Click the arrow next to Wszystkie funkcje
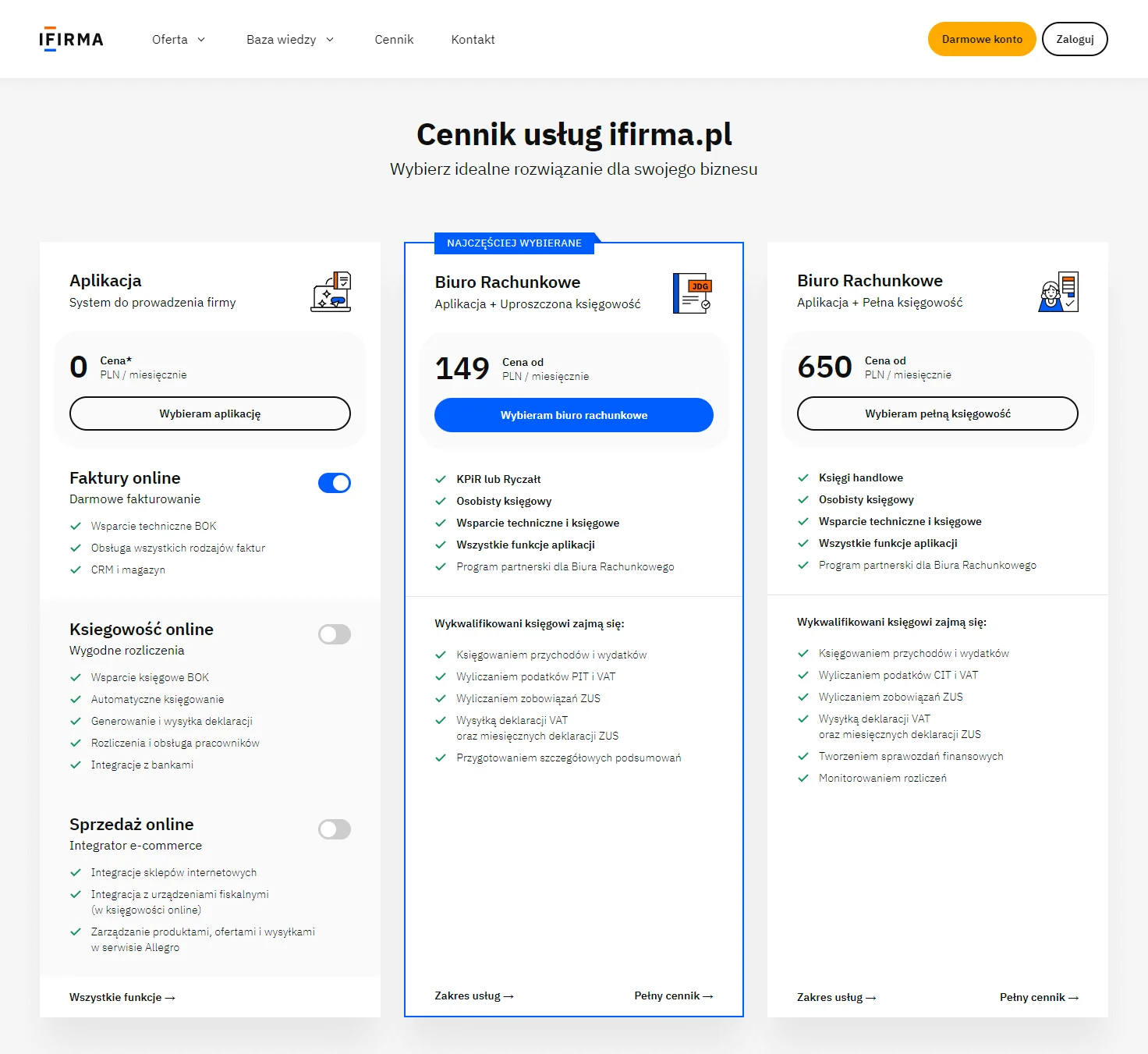1148x1054 pixels. coord(170,998)
